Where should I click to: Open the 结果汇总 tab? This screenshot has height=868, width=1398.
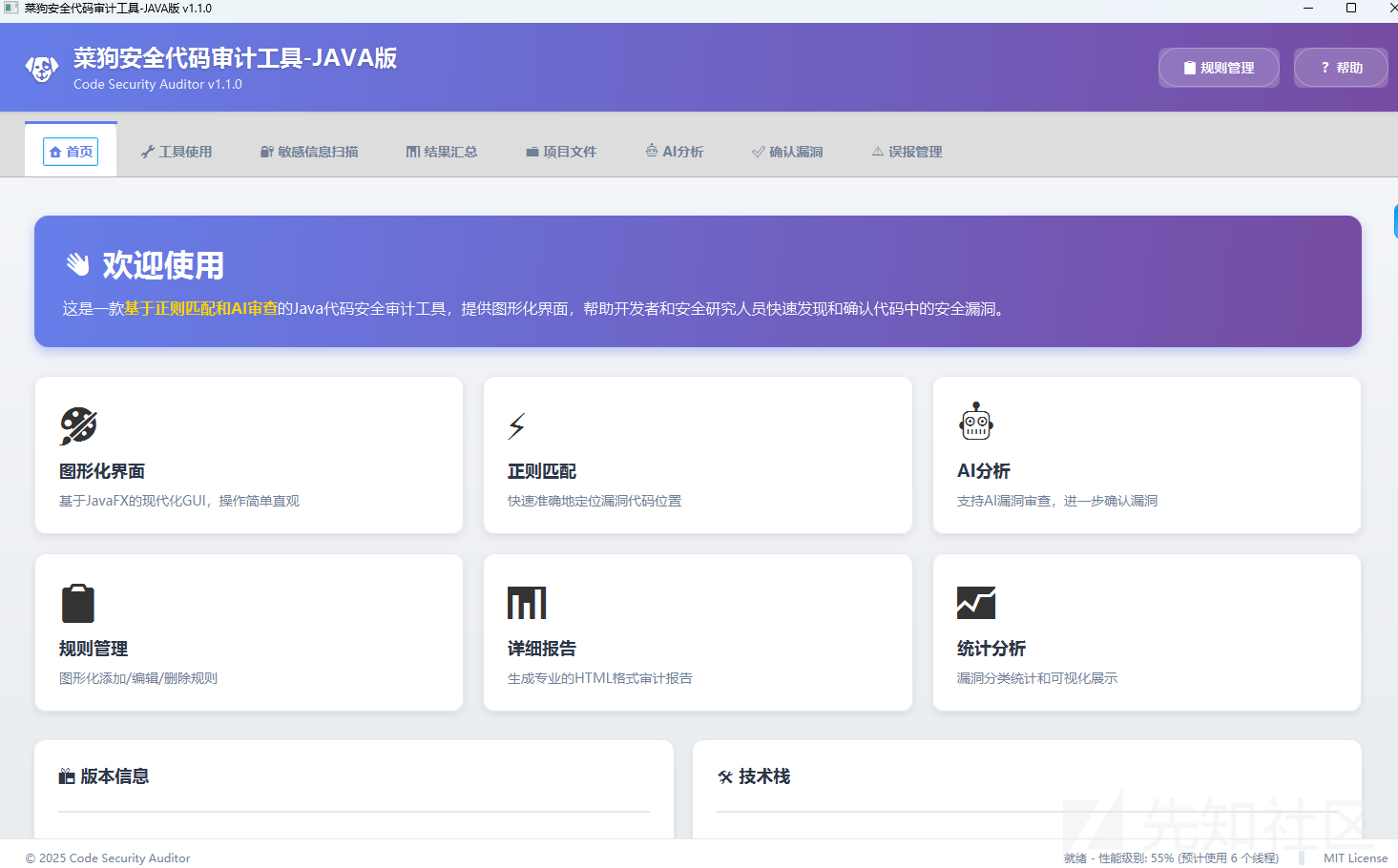(441, 152)
